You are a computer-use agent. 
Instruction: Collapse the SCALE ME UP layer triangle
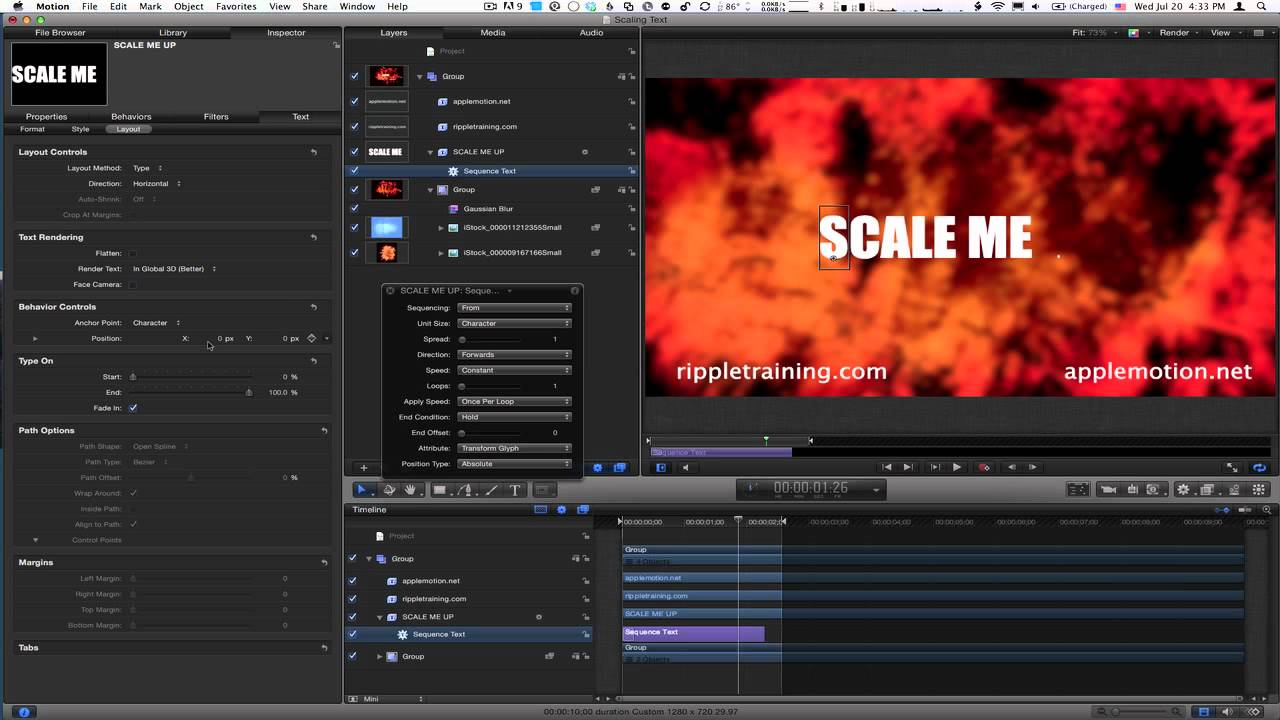click(431, 152)
